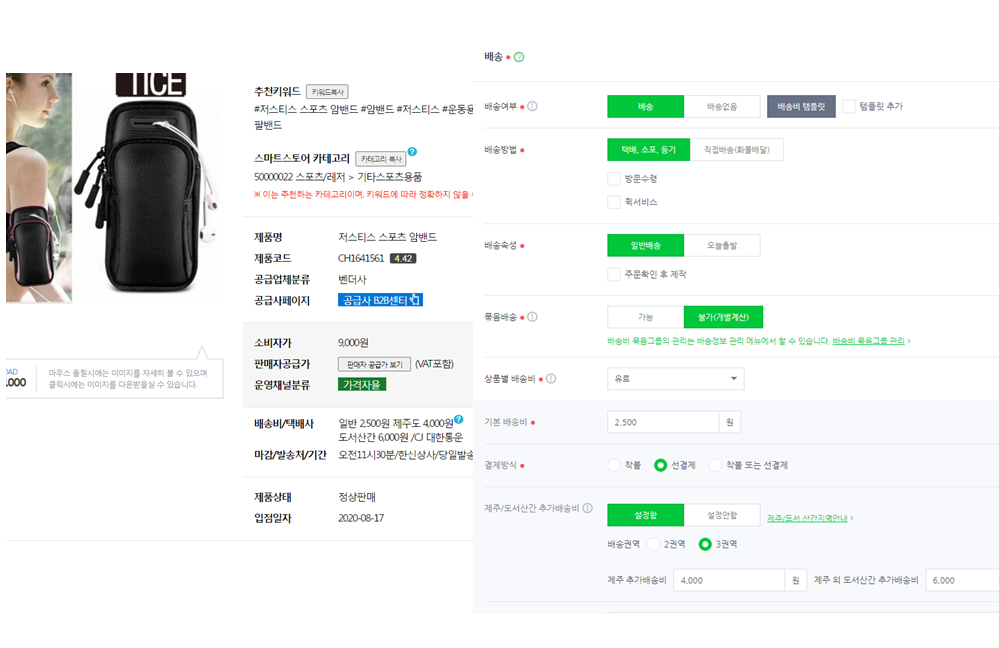Select 택배, 소포, 등기 delivery method
The image size is (999, 648).
649,150
